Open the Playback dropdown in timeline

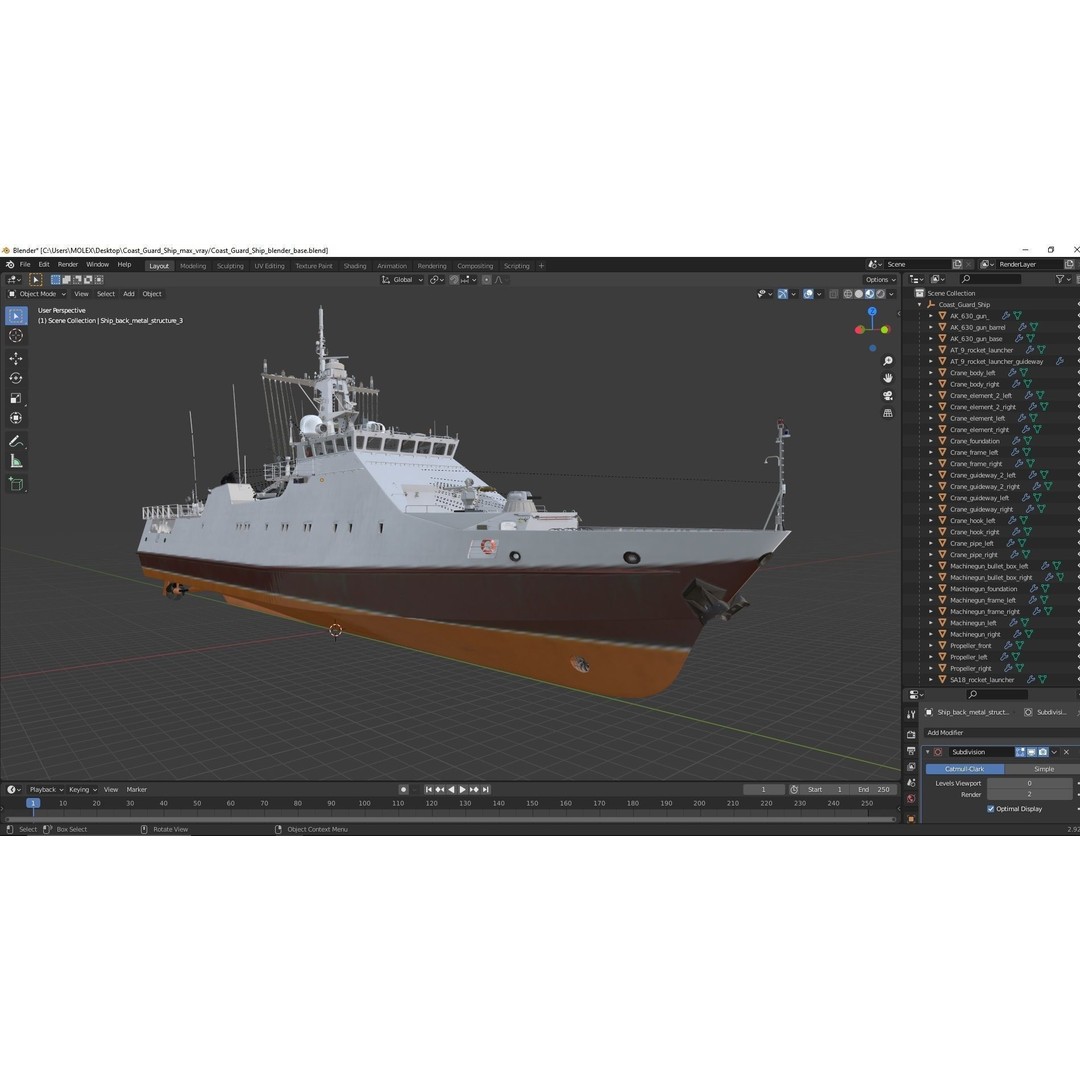coord(46,789)
